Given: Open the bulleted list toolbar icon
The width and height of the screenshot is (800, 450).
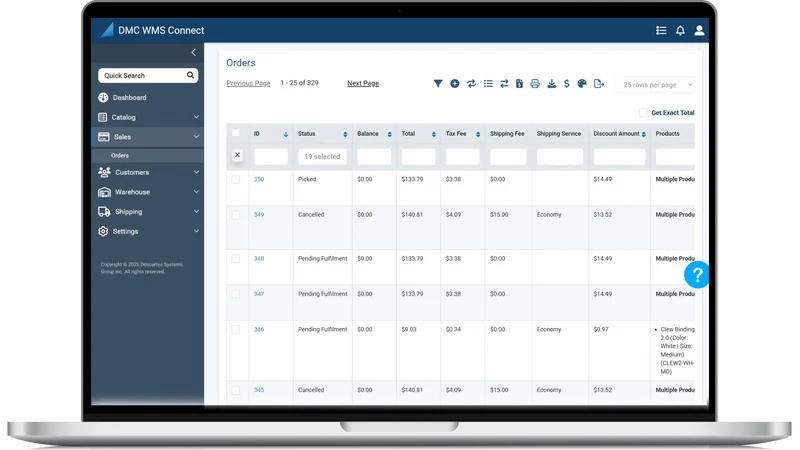Looking at the screenshot, I should pos(488,83).
